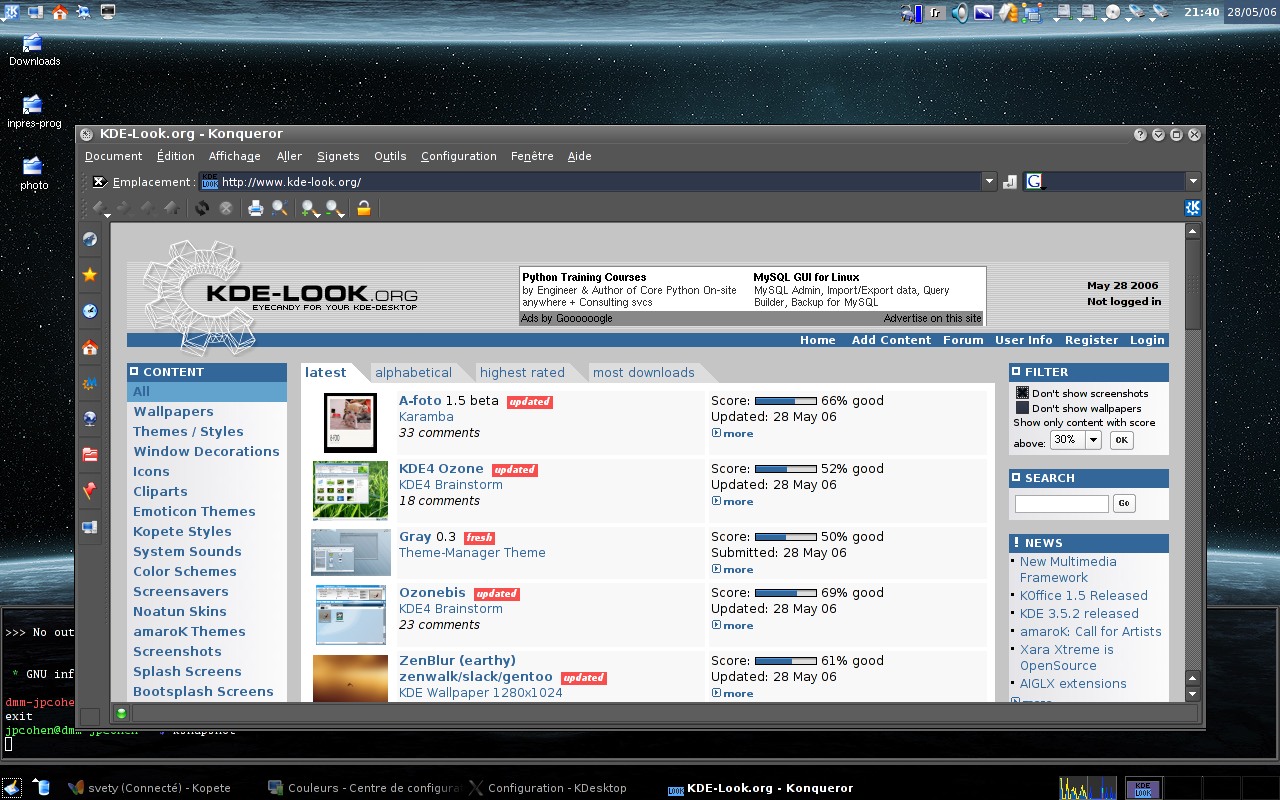The image size is (1280, 800).
Task: Click the Add Content navigation link
Action: [891, 340]
